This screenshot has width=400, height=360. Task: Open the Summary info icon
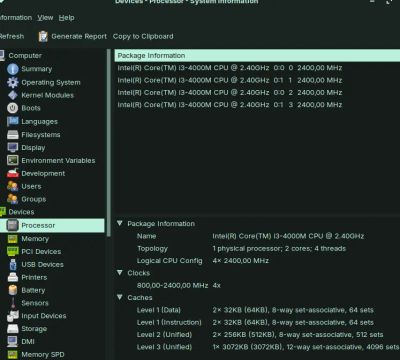[x=13, y=69]
